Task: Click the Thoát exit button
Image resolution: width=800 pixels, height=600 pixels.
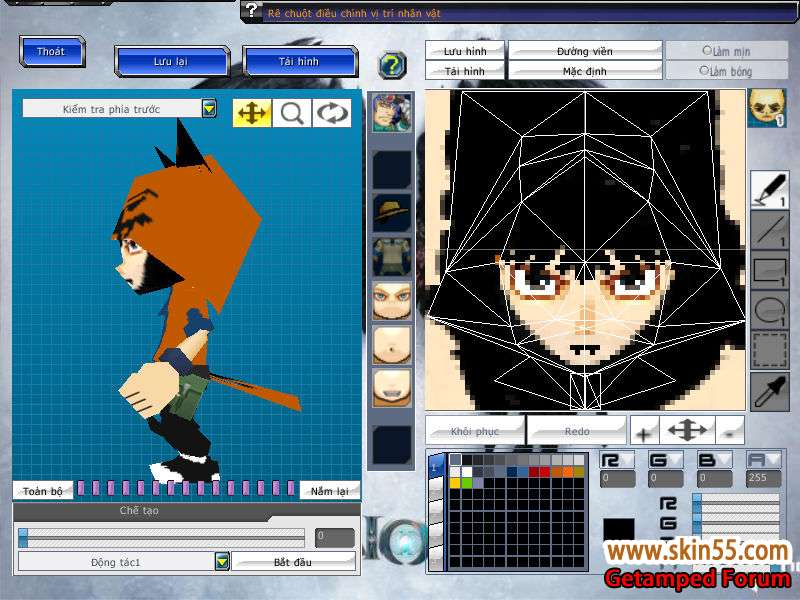Action: coord(51,51)
